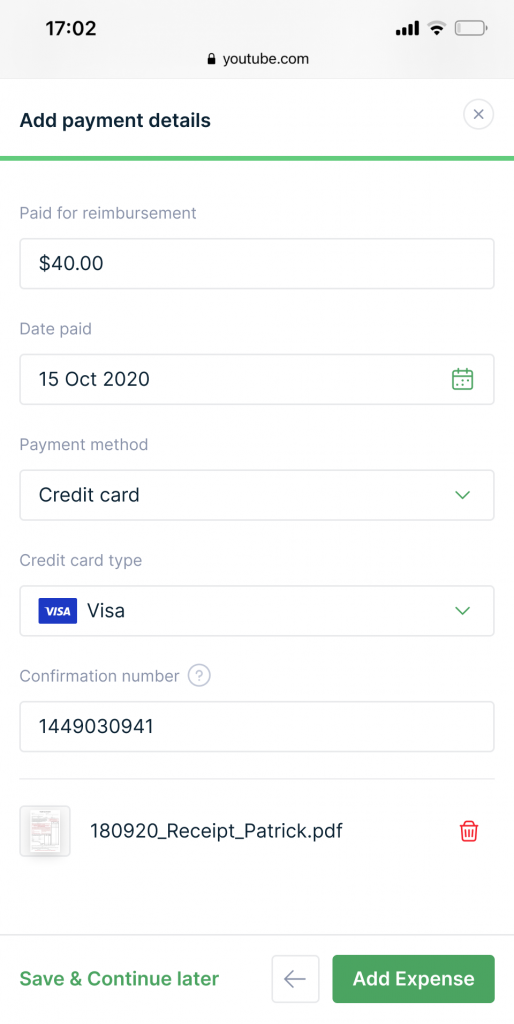Expand the Credit card type chevron
The width and height of the screenshot is (514, 1024).
coord(462,611)
